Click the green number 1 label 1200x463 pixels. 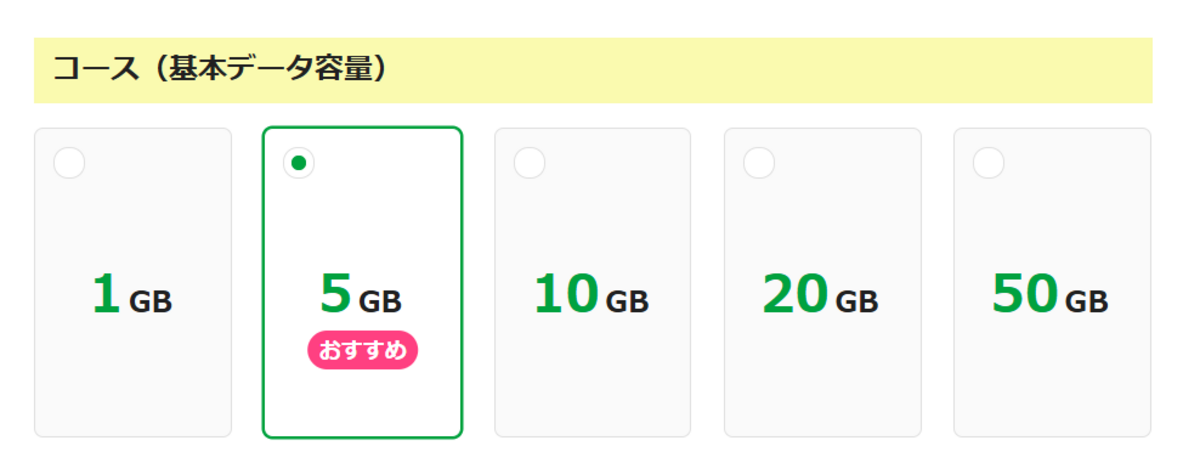pyautogui.click(x=106, y=294)
